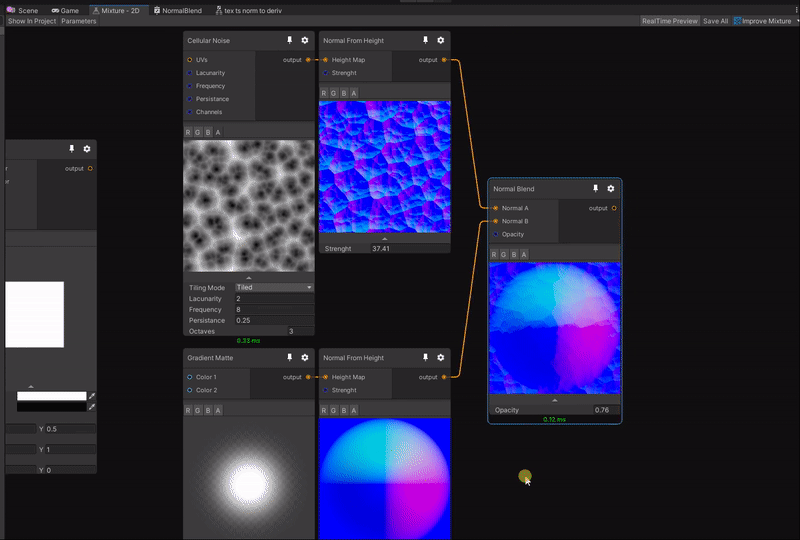This screenshot has height=540, width=800.
Task: Pin the Cellular Noise node
Action: [x=289, y=40]
